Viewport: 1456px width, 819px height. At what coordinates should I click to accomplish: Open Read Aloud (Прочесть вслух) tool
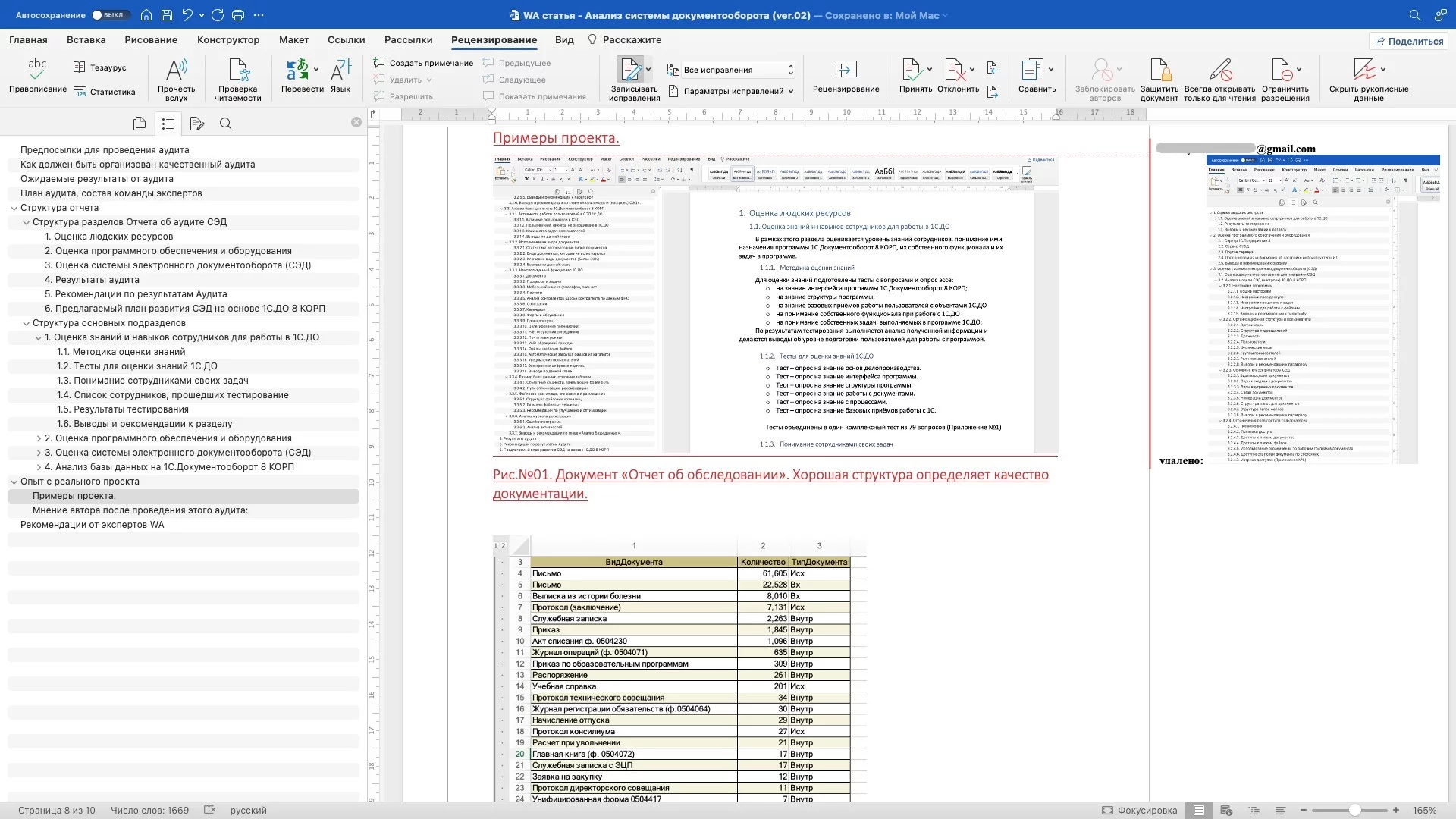click(x=176, y=71)
